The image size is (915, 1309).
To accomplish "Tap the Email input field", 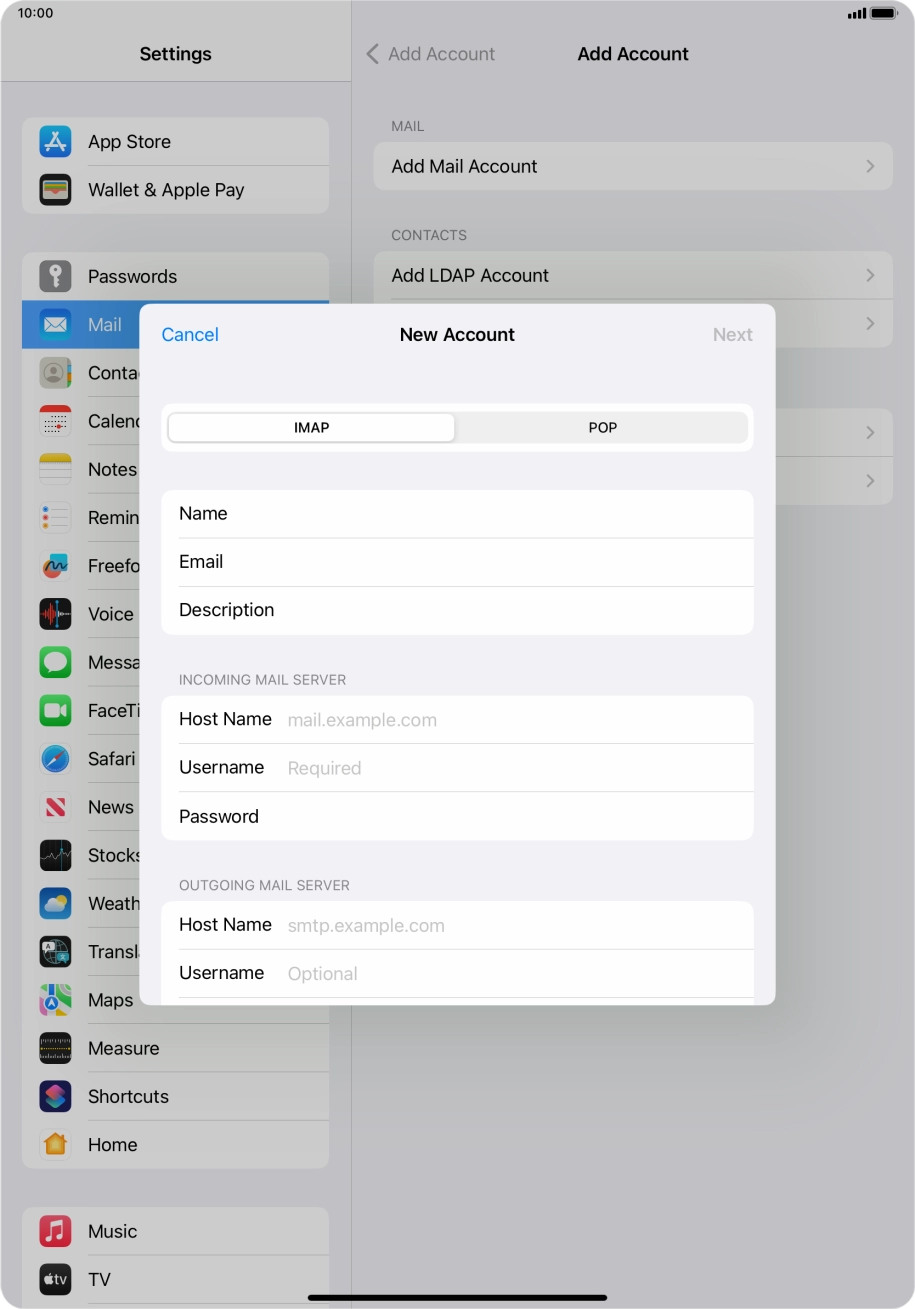I will coord(457,562).
